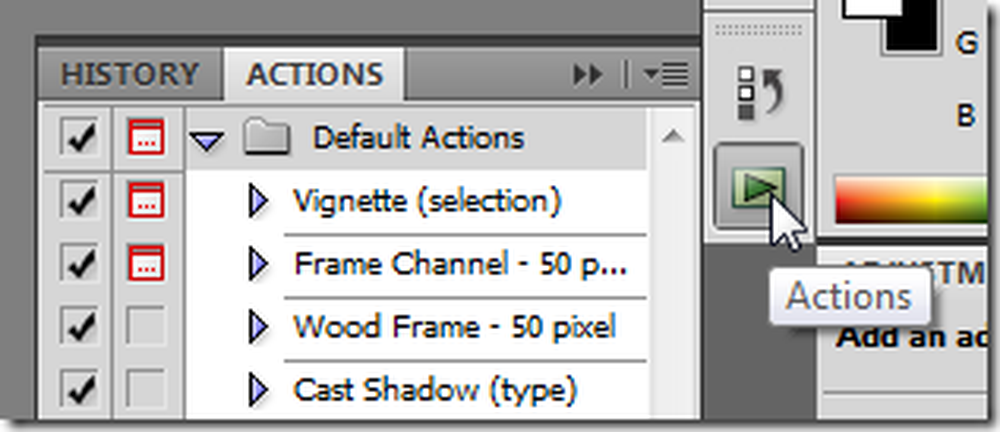The width and height of the screenshot is (1000, 432).
Task: Uncheck the Vignette (selection) checkbox
Action: [x=78, y=201]
